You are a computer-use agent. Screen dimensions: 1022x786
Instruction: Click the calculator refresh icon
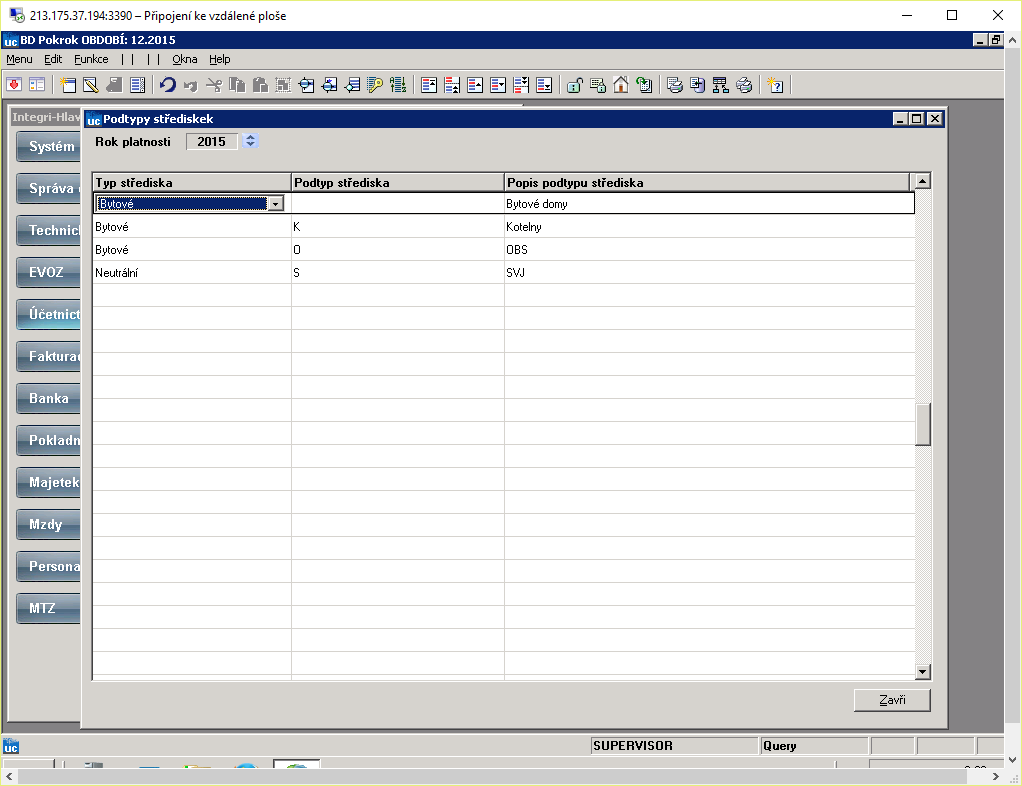coord(644,85)
